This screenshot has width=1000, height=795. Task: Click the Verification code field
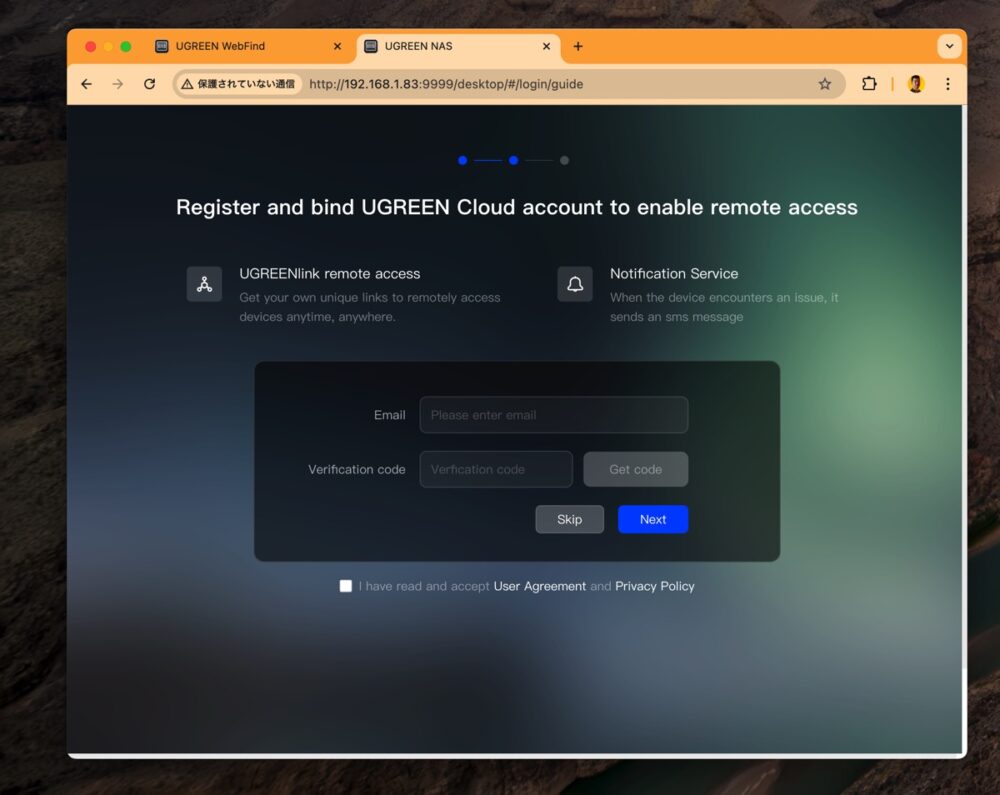496,469
